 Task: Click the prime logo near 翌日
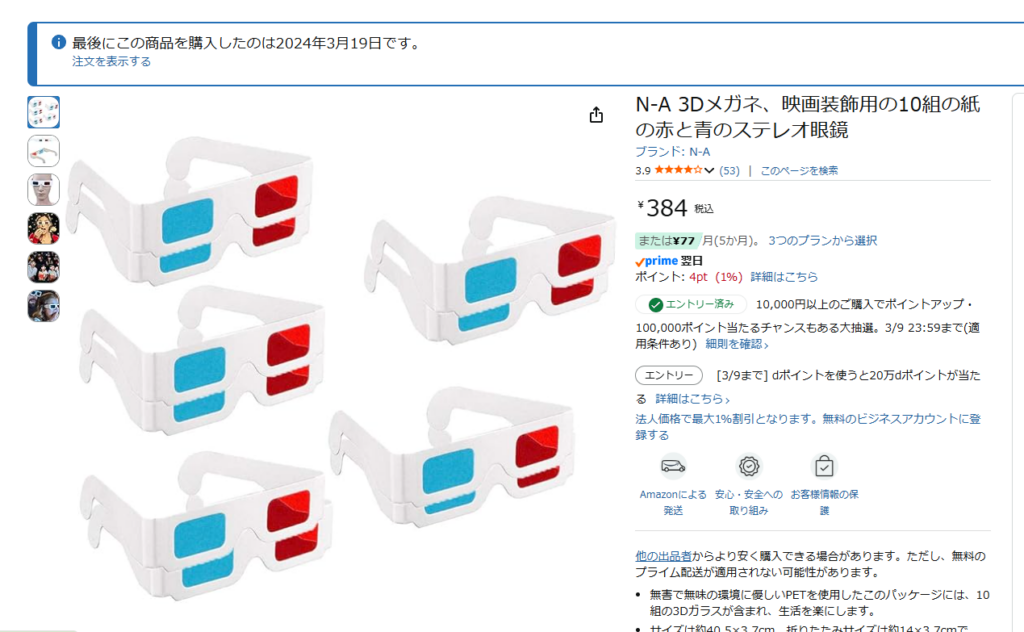click(656, 261)
